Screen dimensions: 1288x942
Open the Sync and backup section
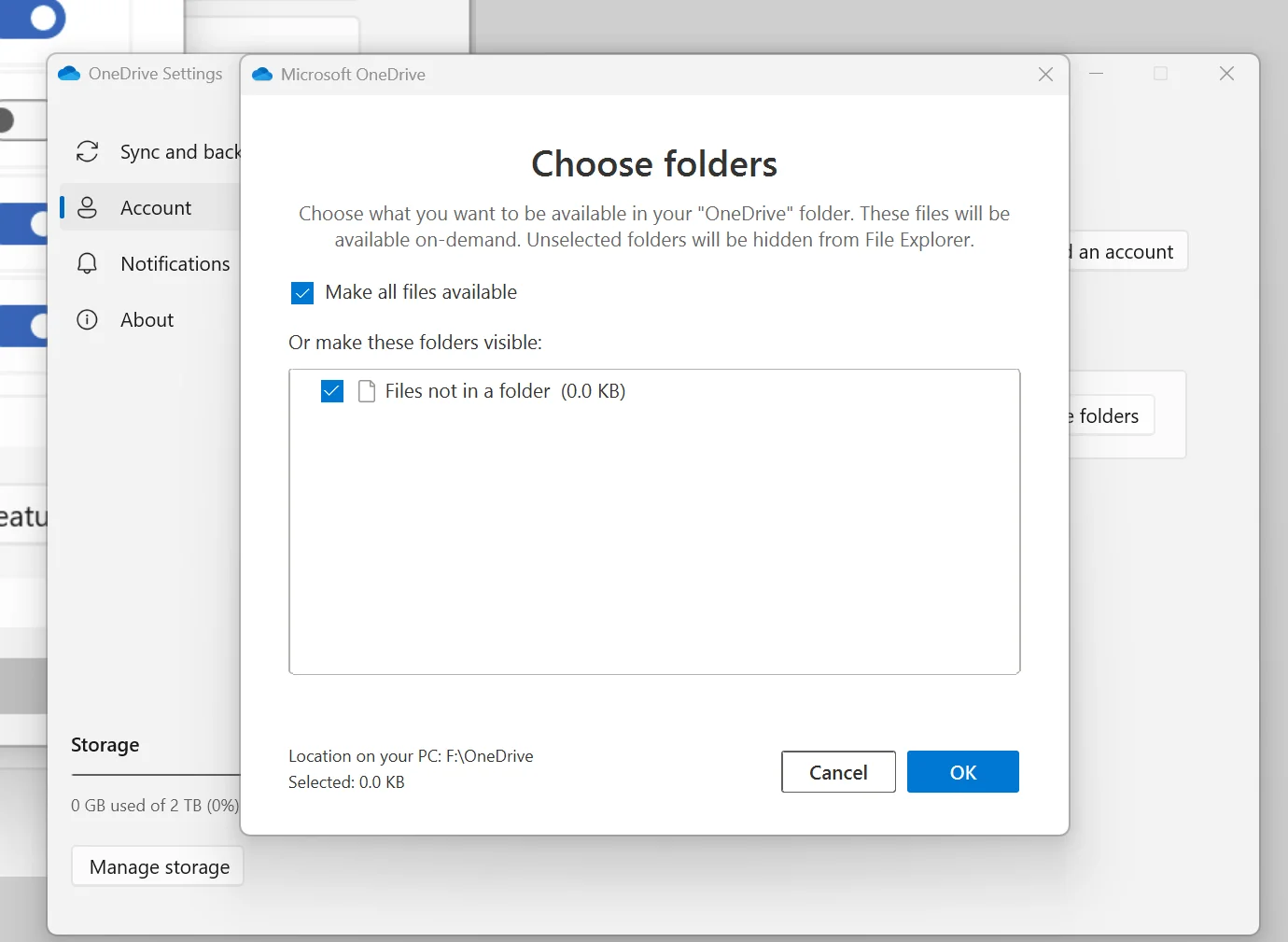[x=151, y=152]
